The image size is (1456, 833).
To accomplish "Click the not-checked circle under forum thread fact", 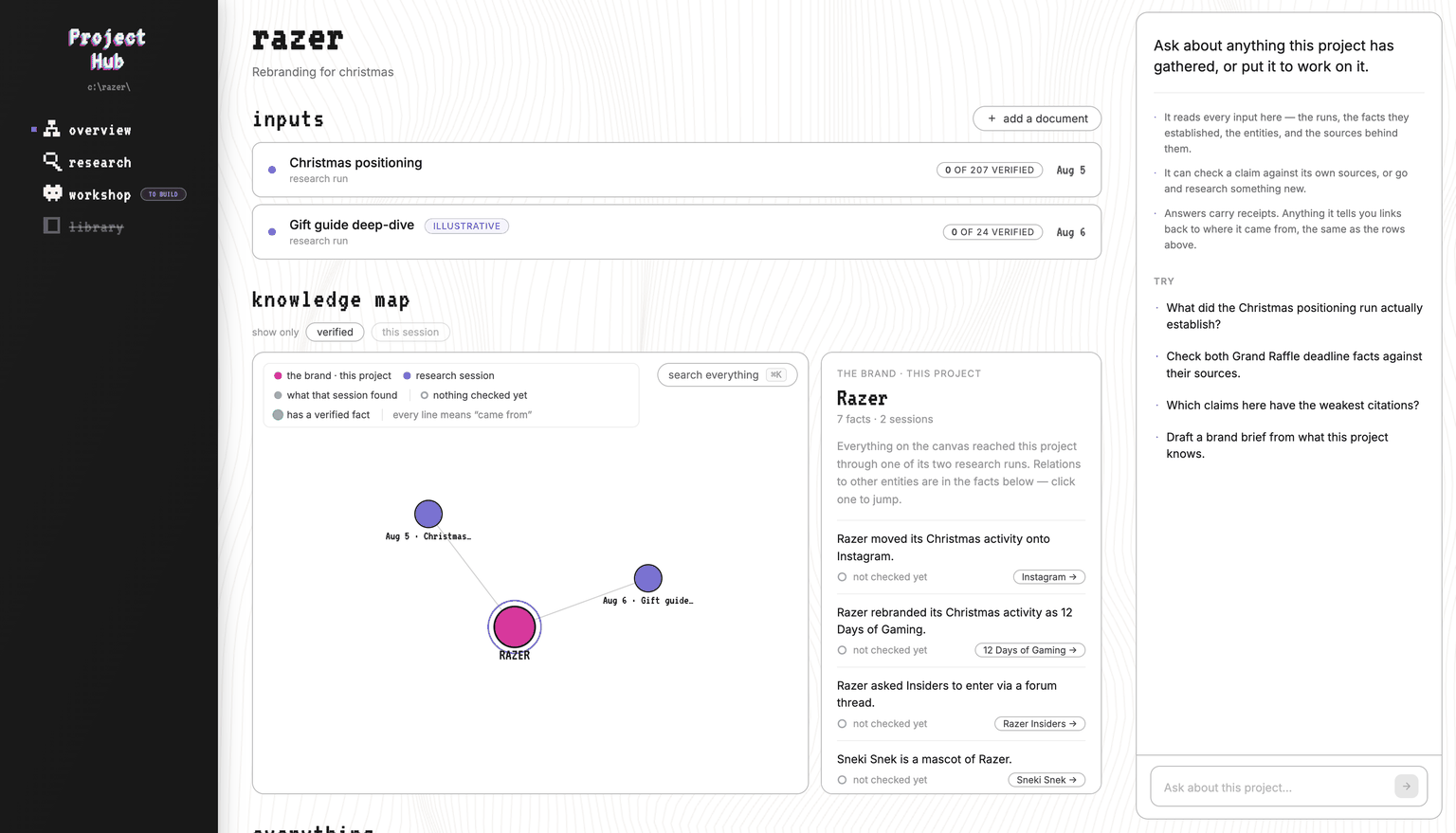I will pos(842,724).
